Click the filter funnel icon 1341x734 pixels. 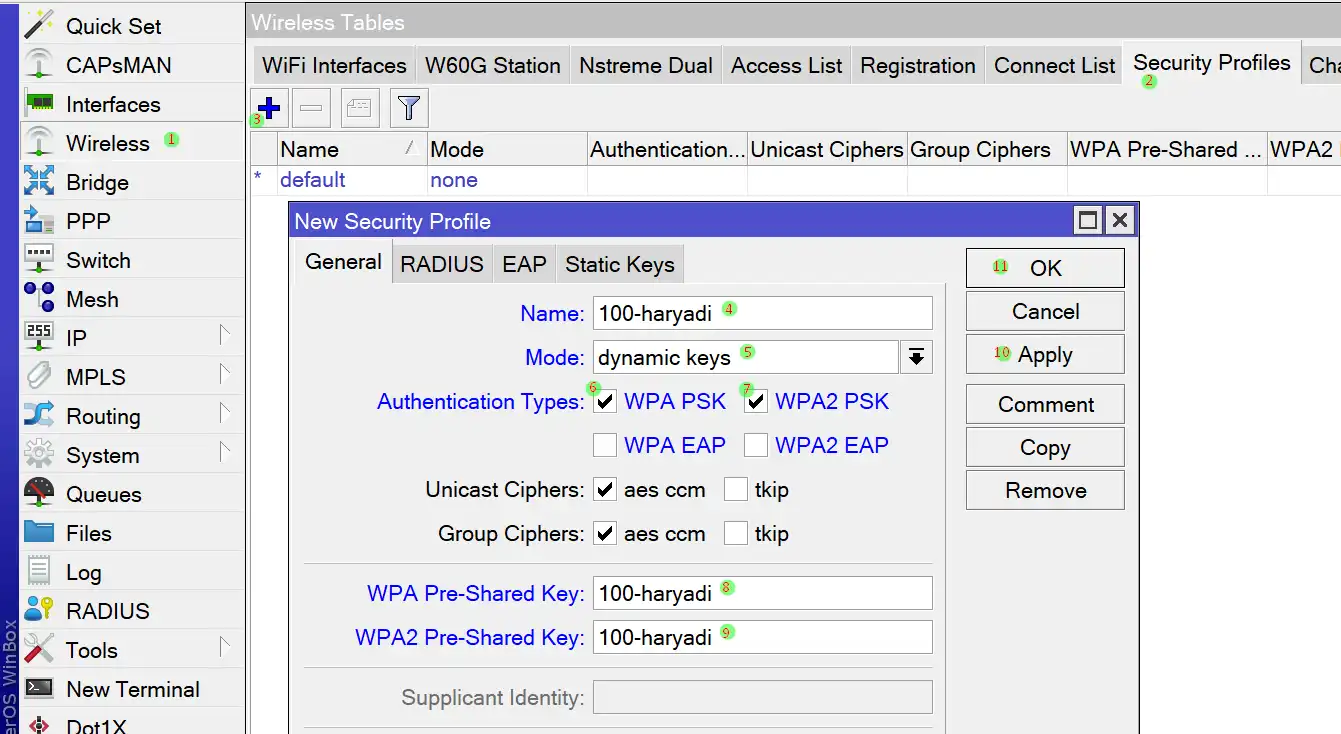(408, 108)
